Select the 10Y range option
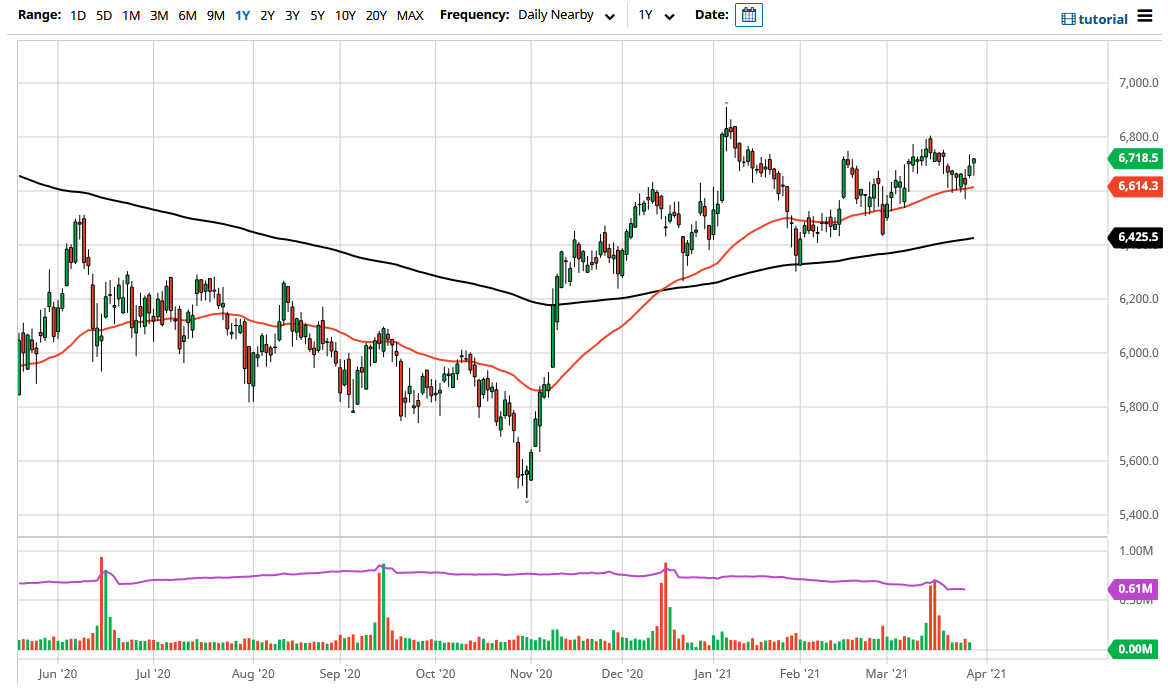The height and width of the screenshot is (690, 1168). click(344, 16)
